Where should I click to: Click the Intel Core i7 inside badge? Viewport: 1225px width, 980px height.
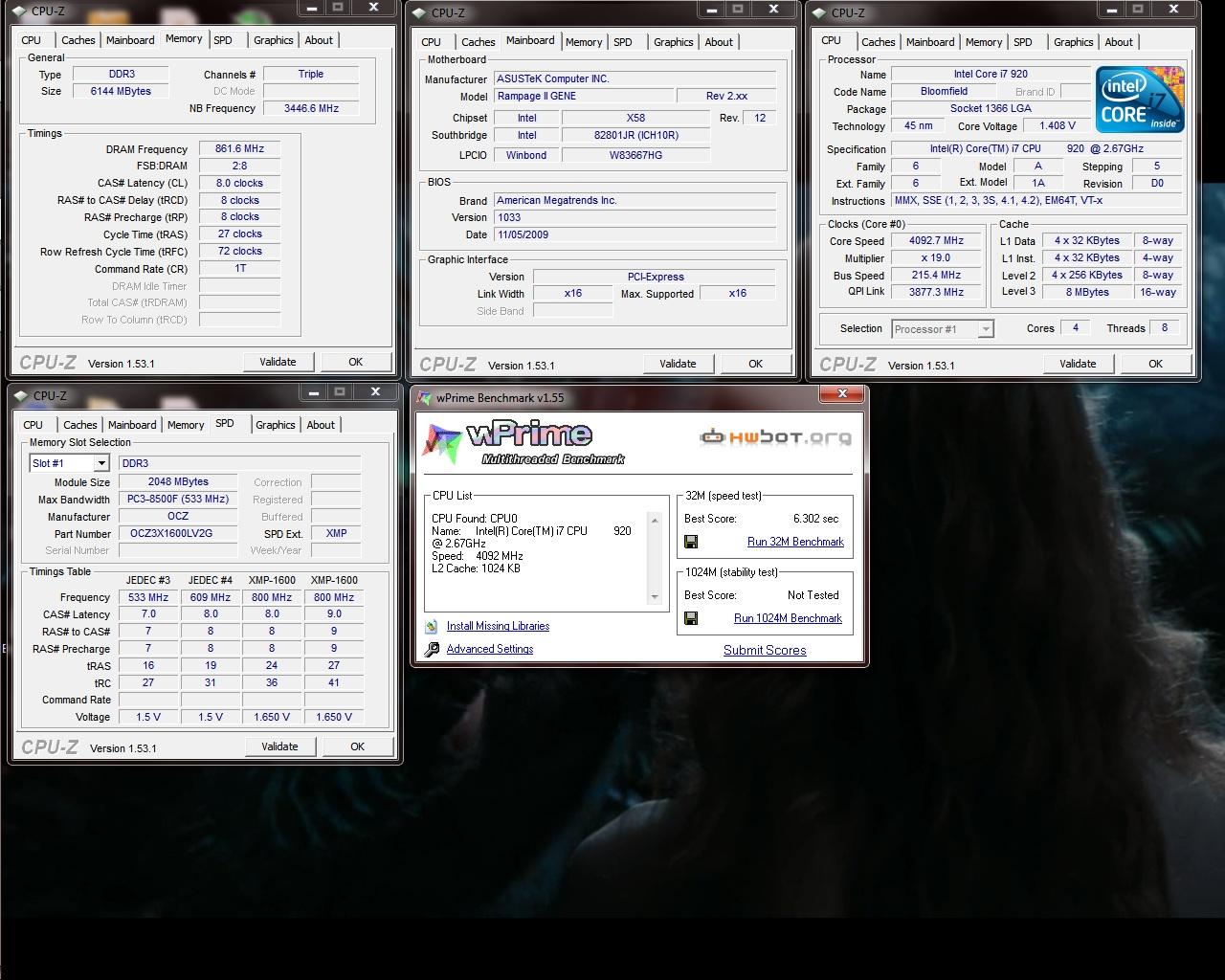tap(1140, 100)
